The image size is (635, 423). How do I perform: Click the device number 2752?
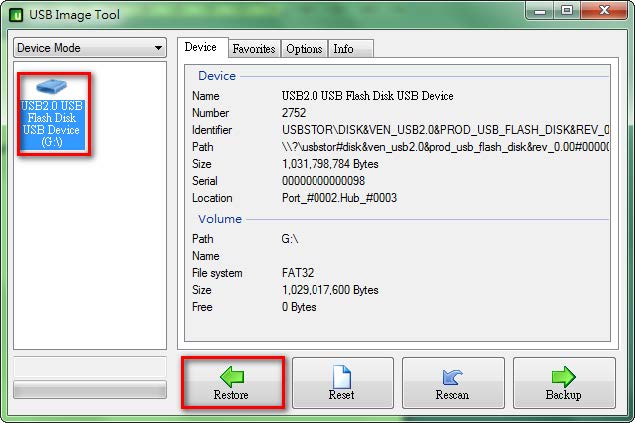(x=294, y=113)
